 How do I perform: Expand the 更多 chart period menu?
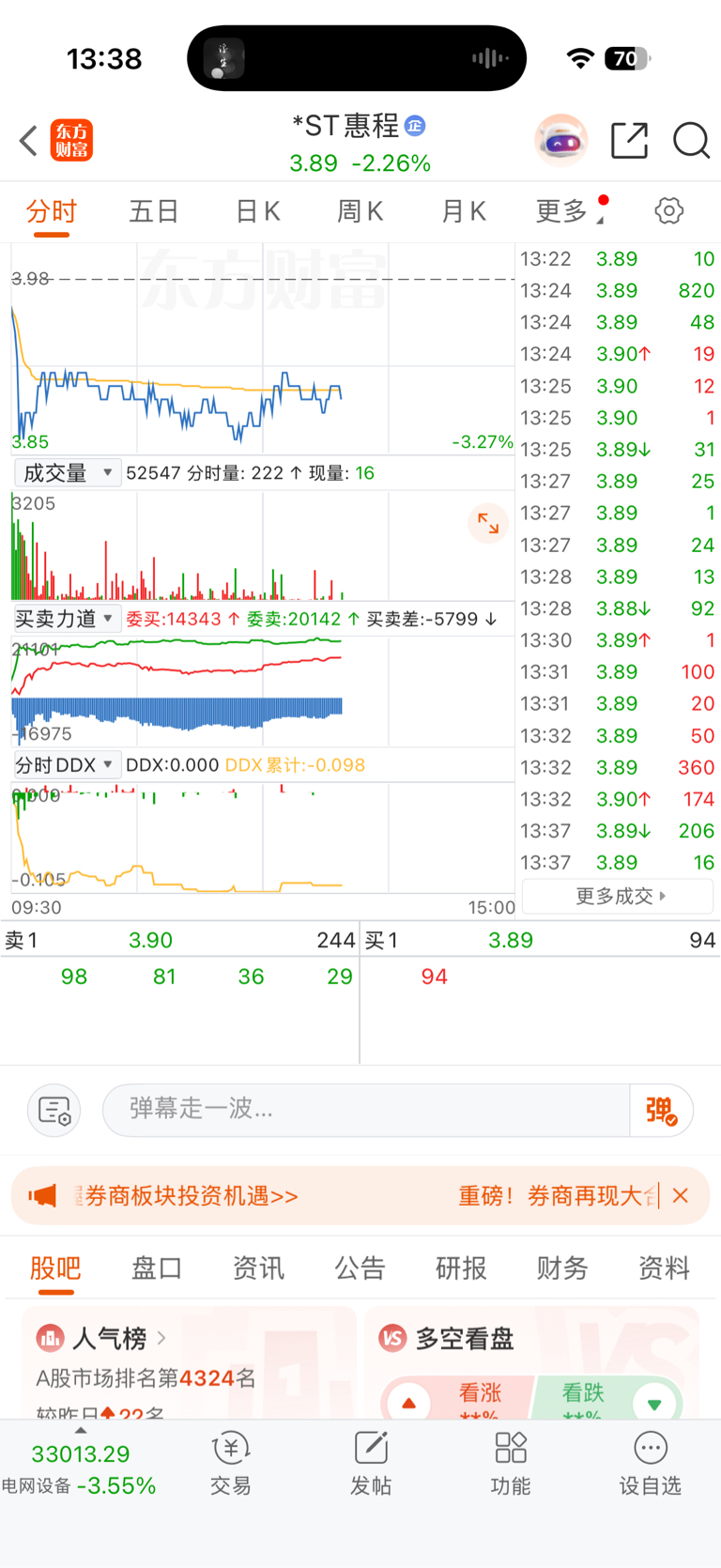pyautogui.click(x=571, y=211)
